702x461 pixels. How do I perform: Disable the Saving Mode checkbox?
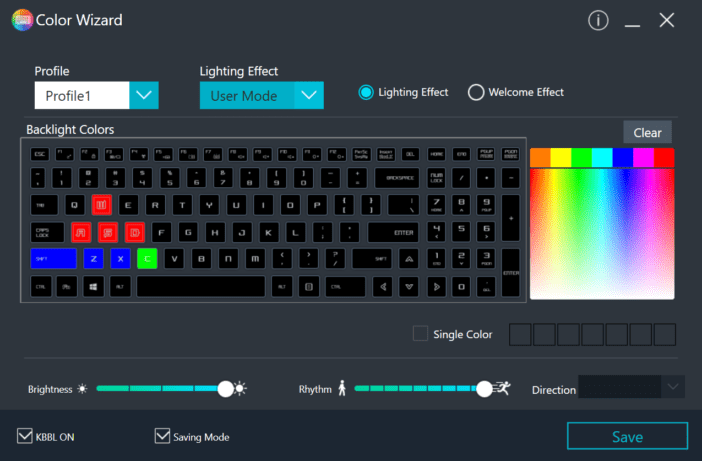[162, 436]
